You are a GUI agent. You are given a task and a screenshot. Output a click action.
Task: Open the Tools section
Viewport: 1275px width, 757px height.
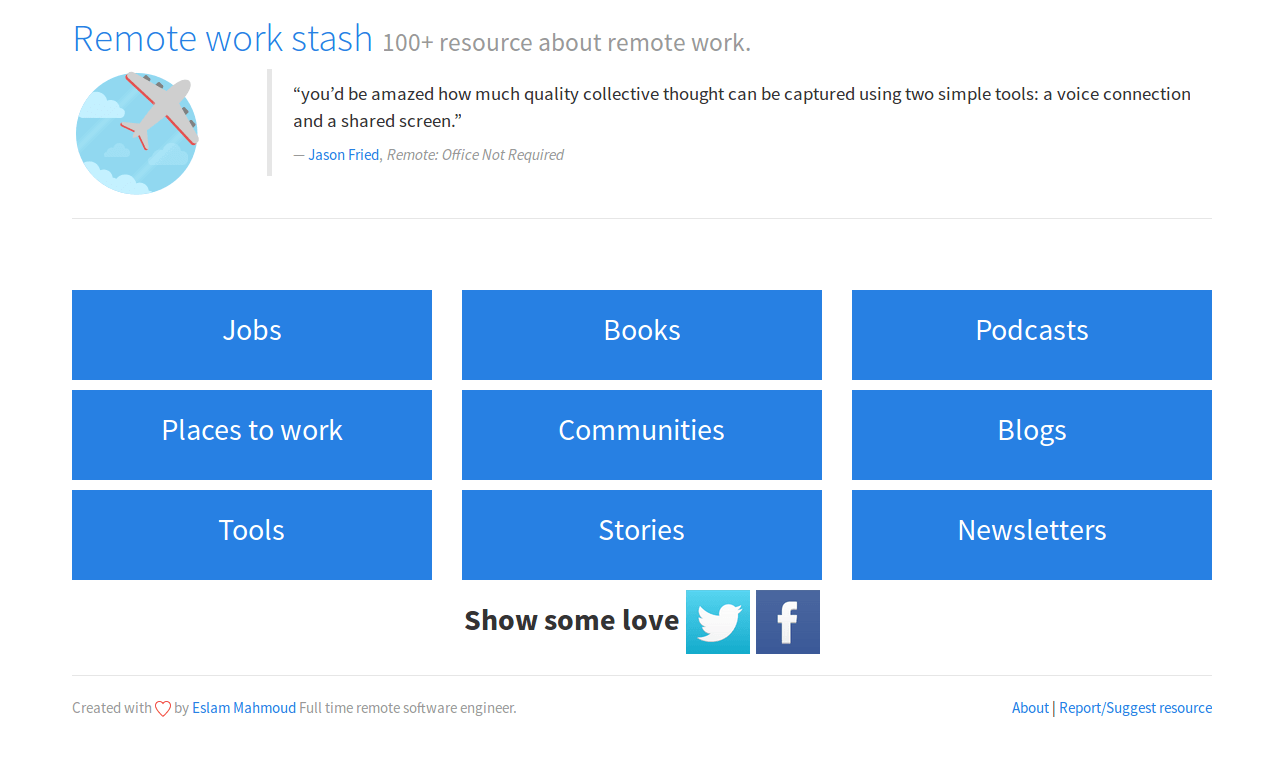[x=251, y=534]
